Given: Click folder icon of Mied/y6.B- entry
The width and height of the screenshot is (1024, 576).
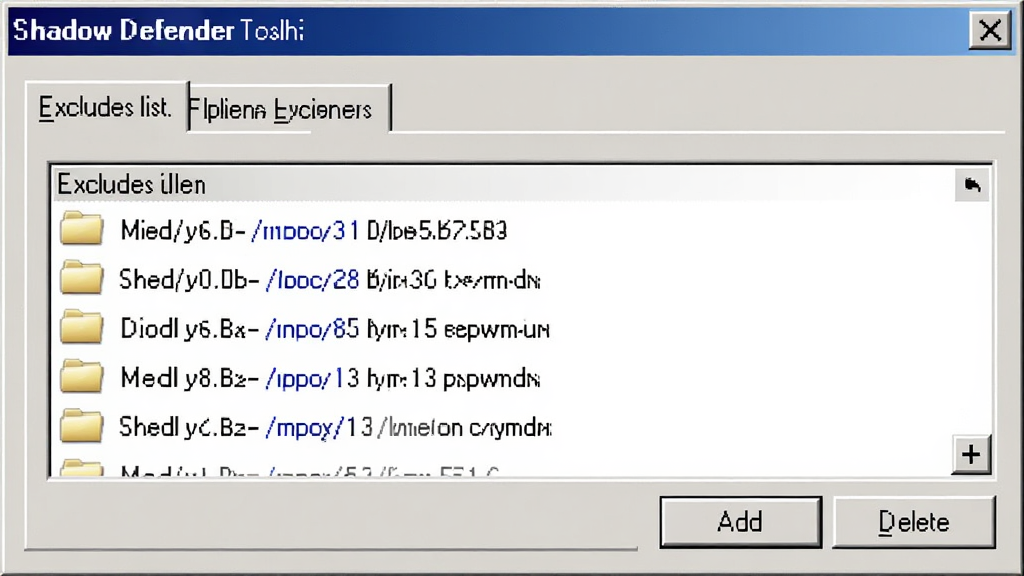Looking at the screenshot, I should (x=82, y=229).
